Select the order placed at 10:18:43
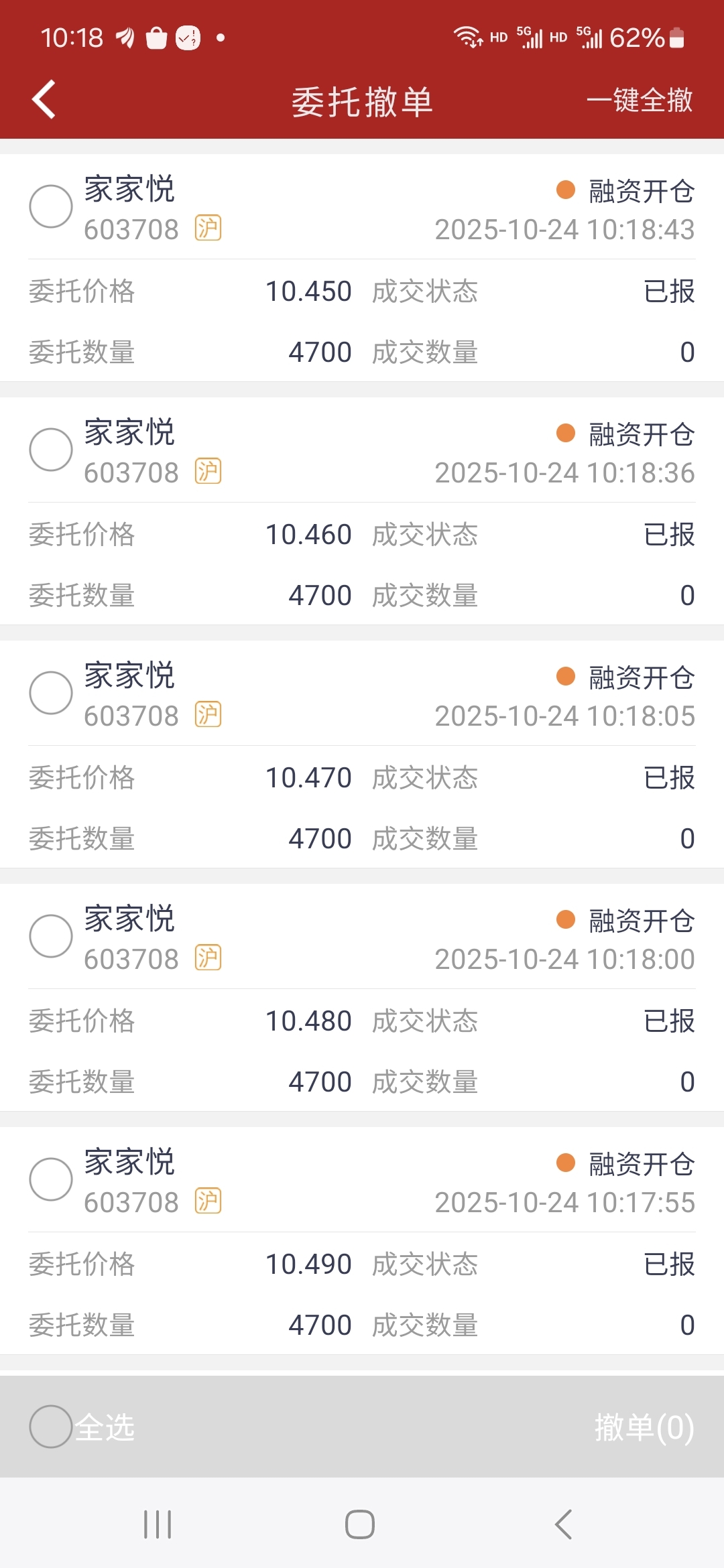This screenshot has width=724, height=1568. coord(51,206)
